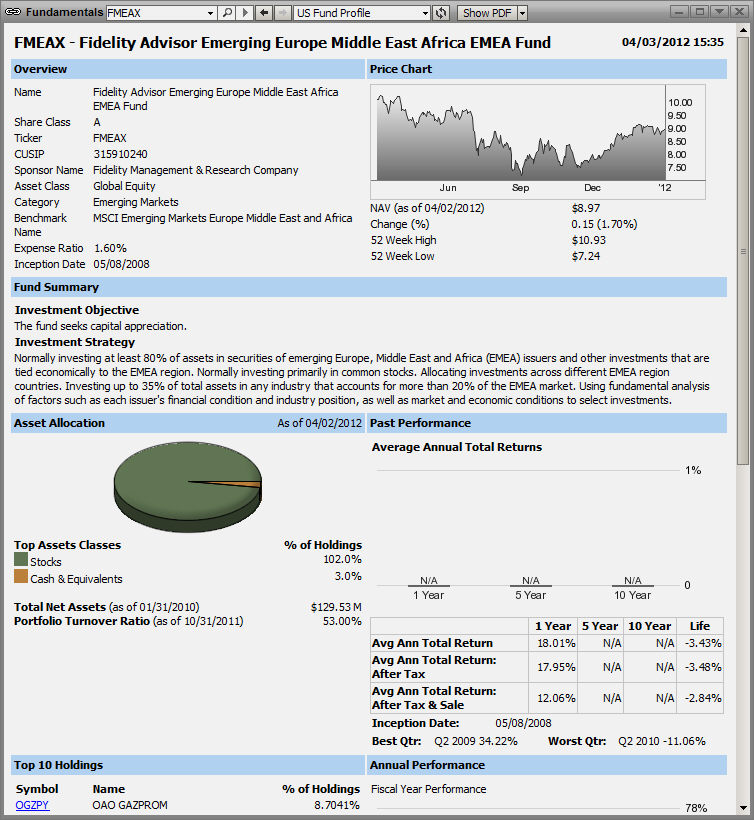The height and width of the screenshot is (820, 754).
Task: Click the Fund Summary section header
Action: pos(369,287)
